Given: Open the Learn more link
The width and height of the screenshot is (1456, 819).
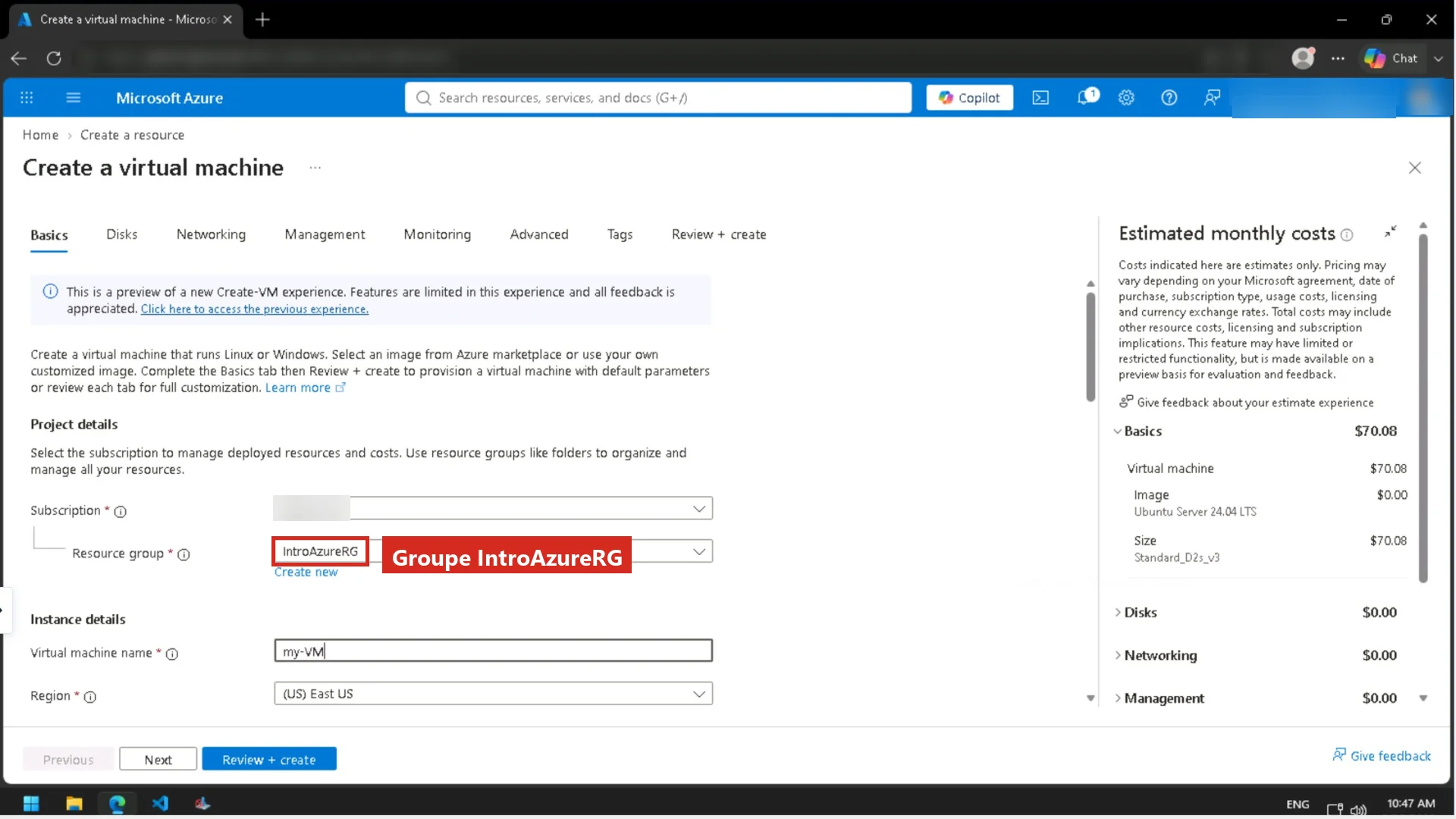Looking at the screenshot, I should 305,388.
